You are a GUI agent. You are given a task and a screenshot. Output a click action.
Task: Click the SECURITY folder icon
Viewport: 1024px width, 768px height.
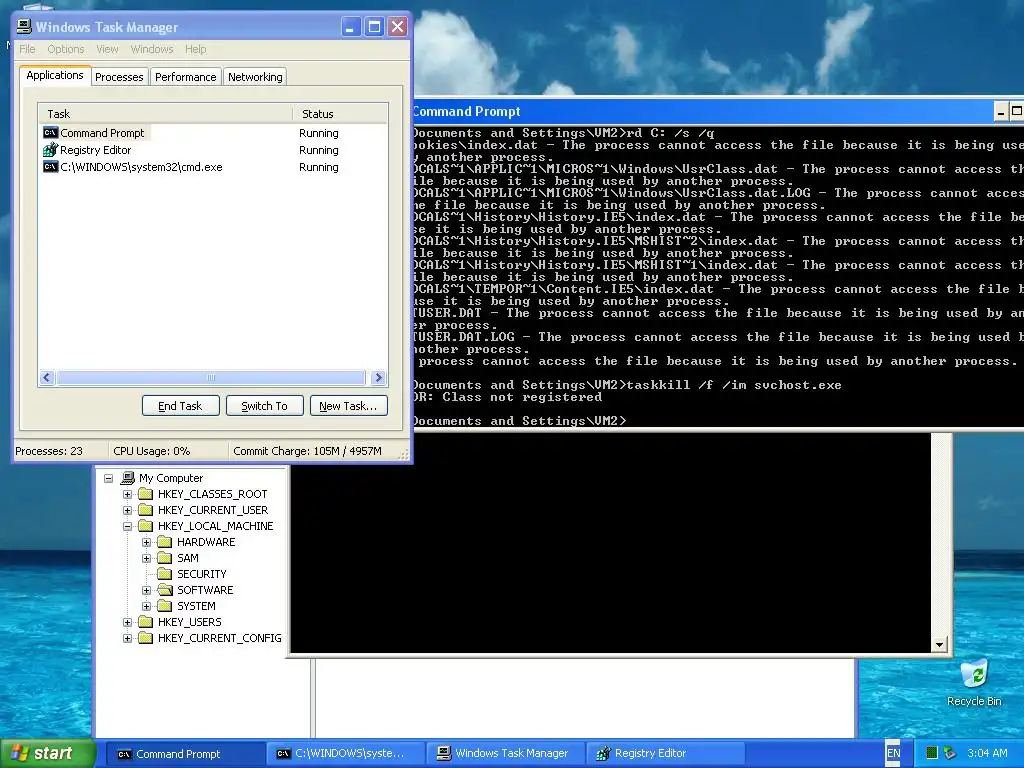pos(165,574)
